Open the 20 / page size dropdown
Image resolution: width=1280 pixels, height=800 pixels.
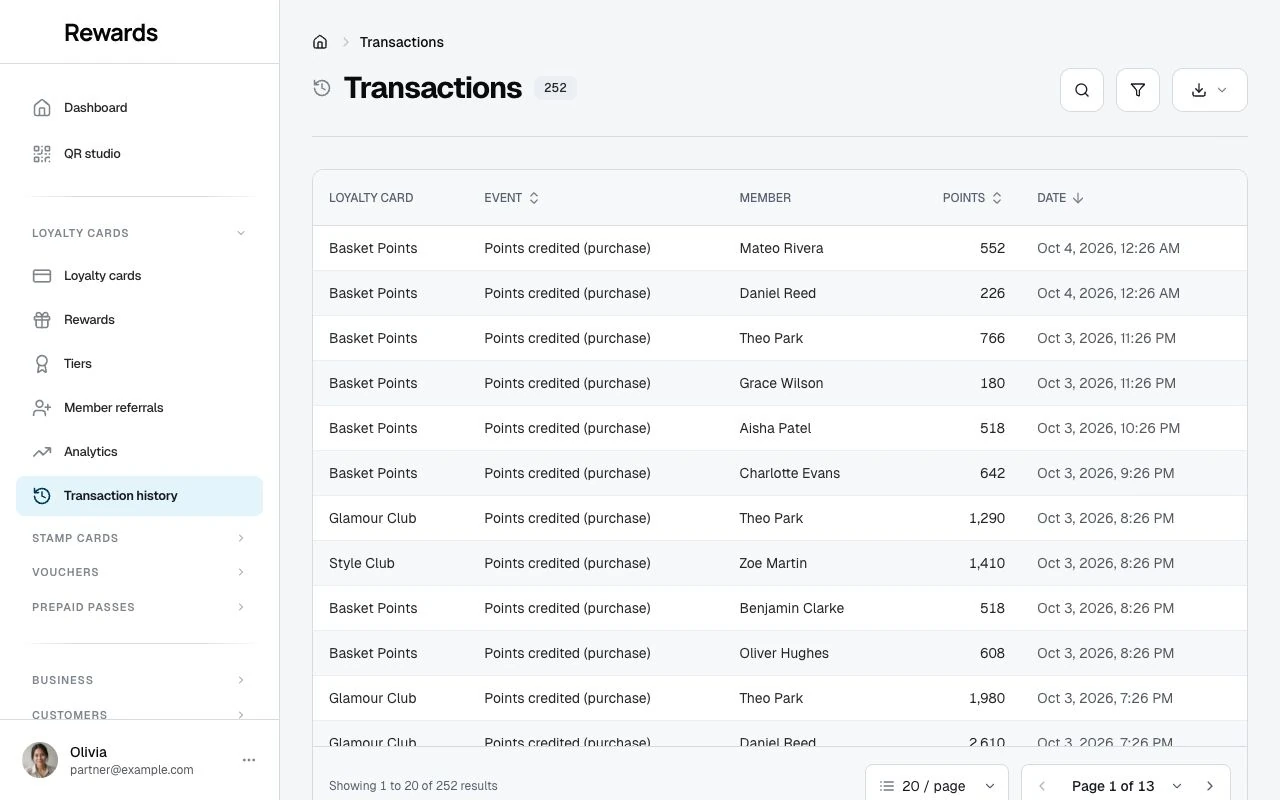pyautogui.click(x=937, y=786)
